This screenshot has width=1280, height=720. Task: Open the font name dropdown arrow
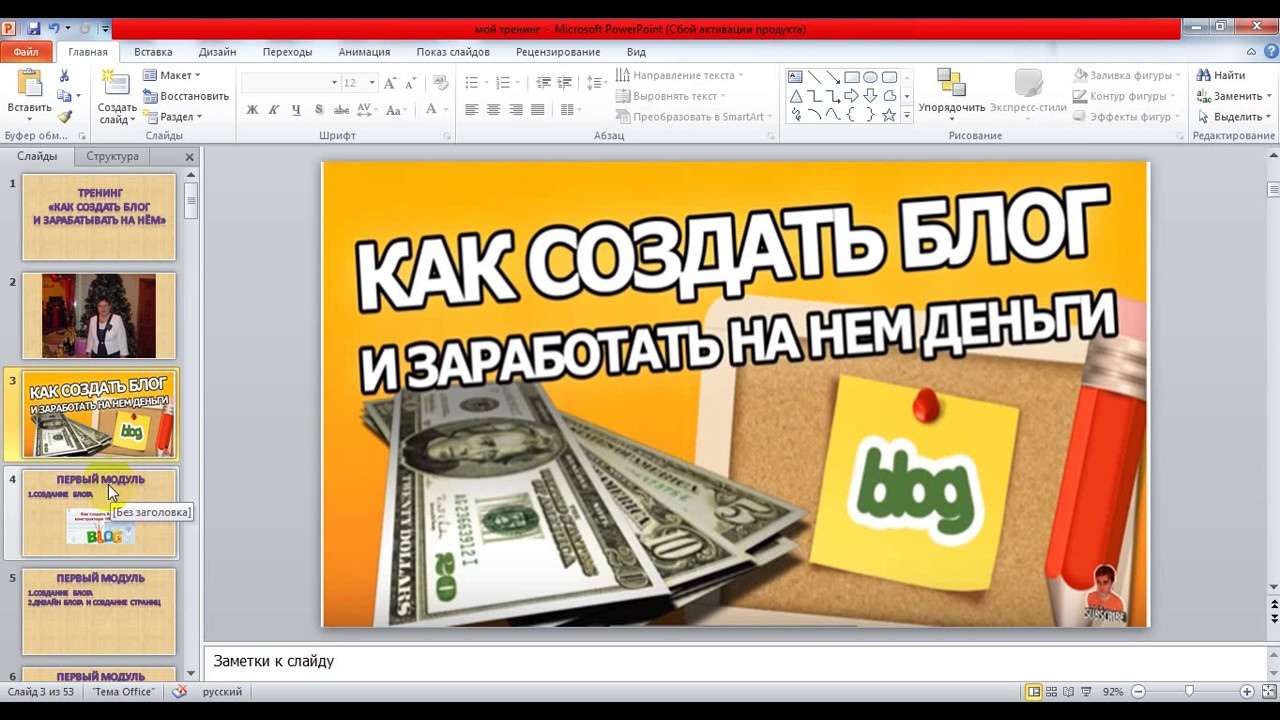334,83
